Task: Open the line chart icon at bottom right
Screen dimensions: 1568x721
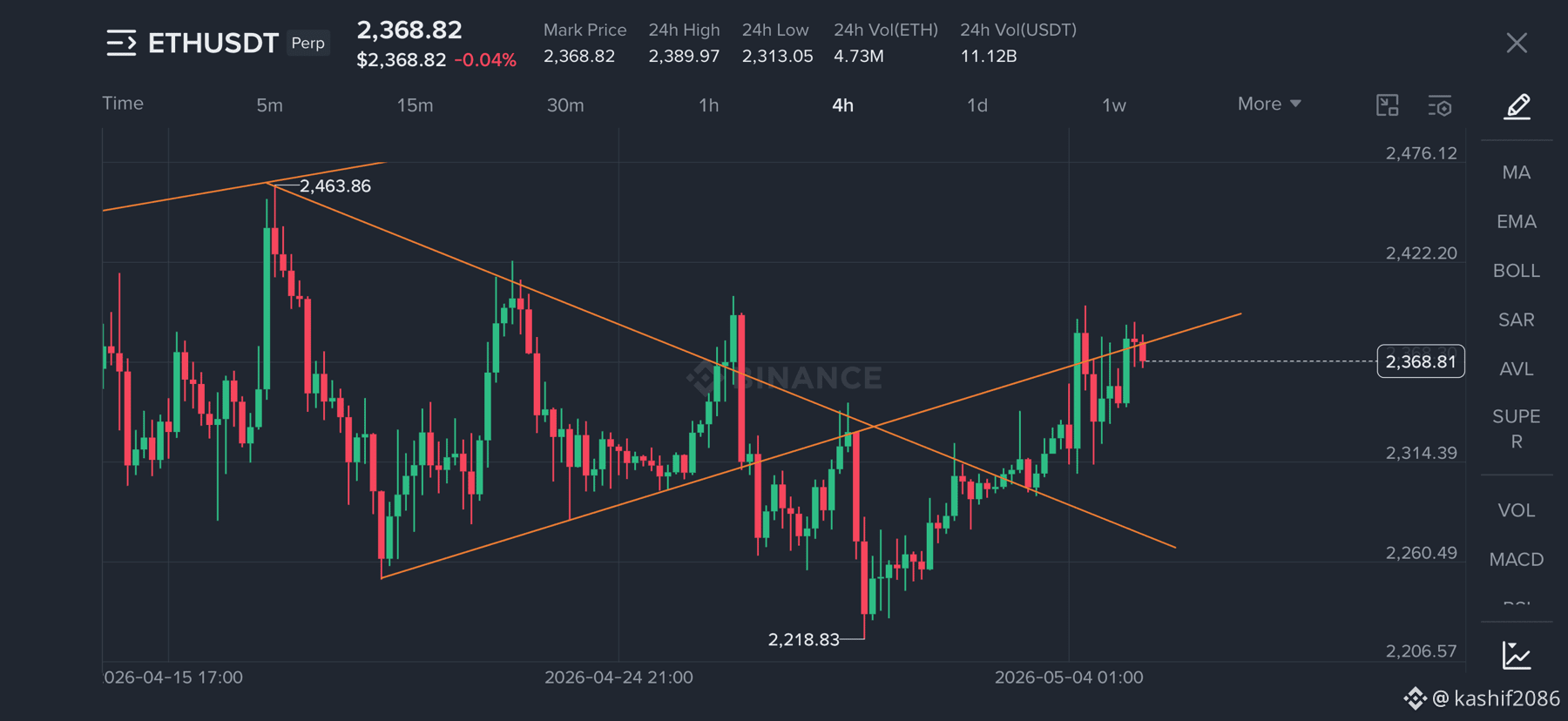Action: [1517, 655]
